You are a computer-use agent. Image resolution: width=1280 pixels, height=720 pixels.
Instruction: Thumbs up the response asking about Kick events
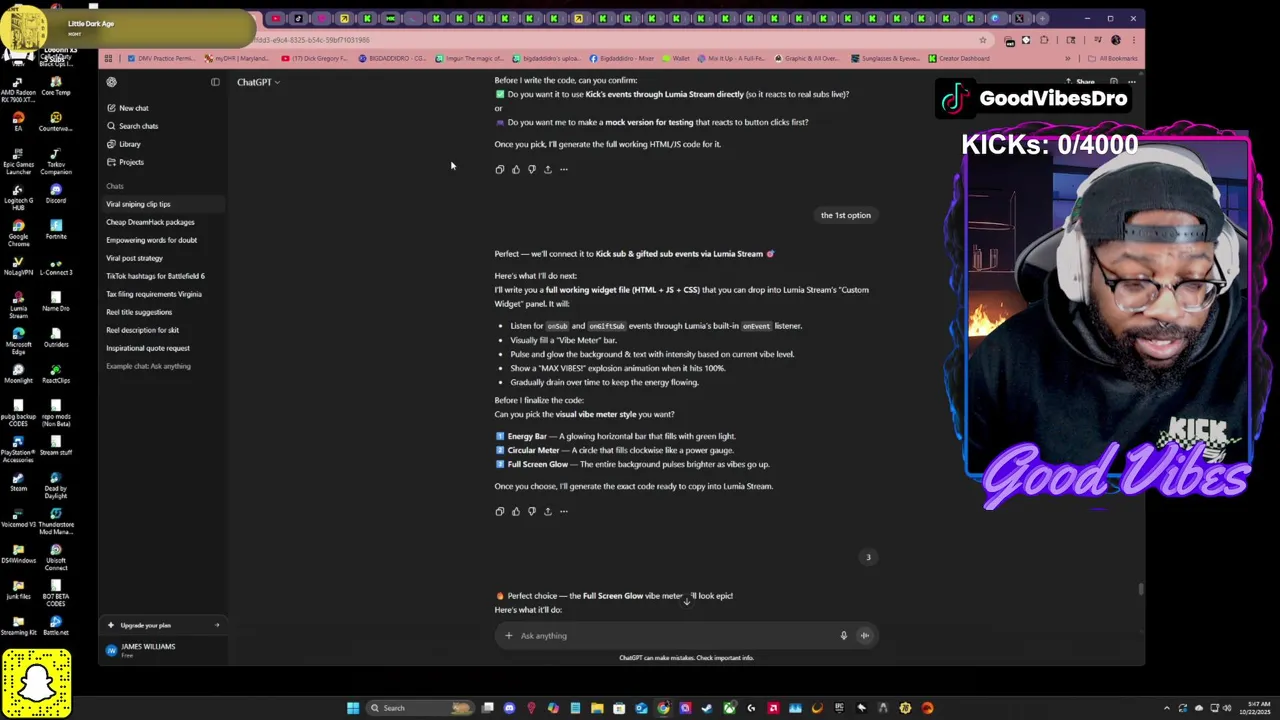(x=516, y=169)
